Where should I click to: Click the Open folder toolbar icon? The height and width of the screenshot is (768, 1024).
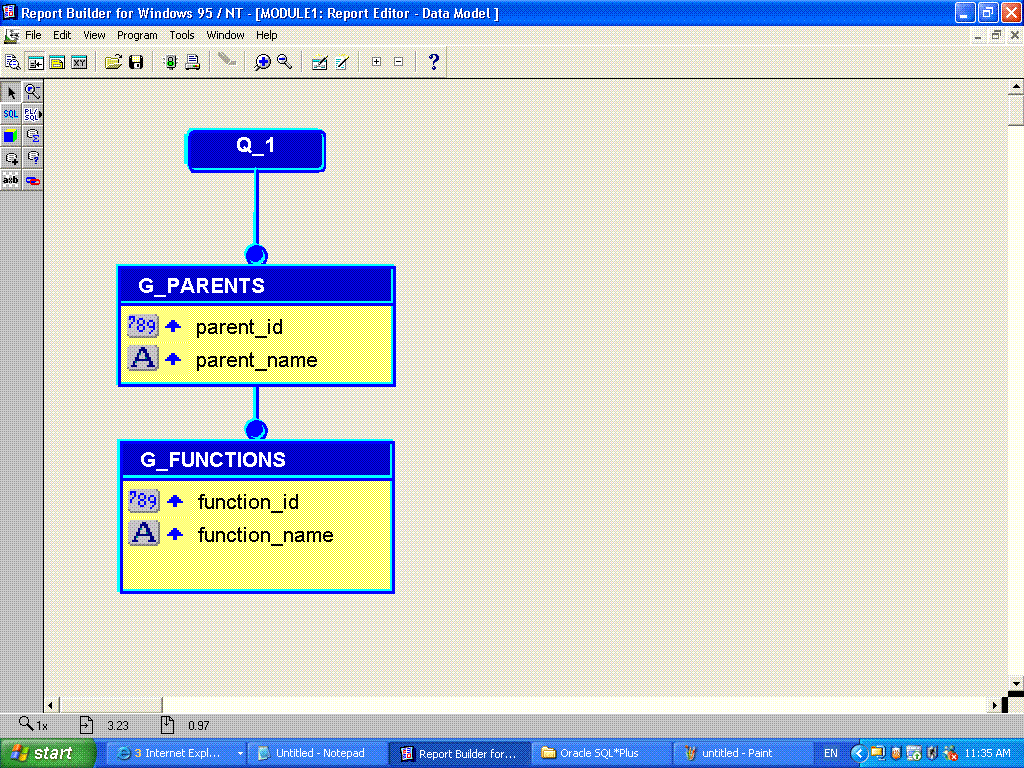[113, 62]
